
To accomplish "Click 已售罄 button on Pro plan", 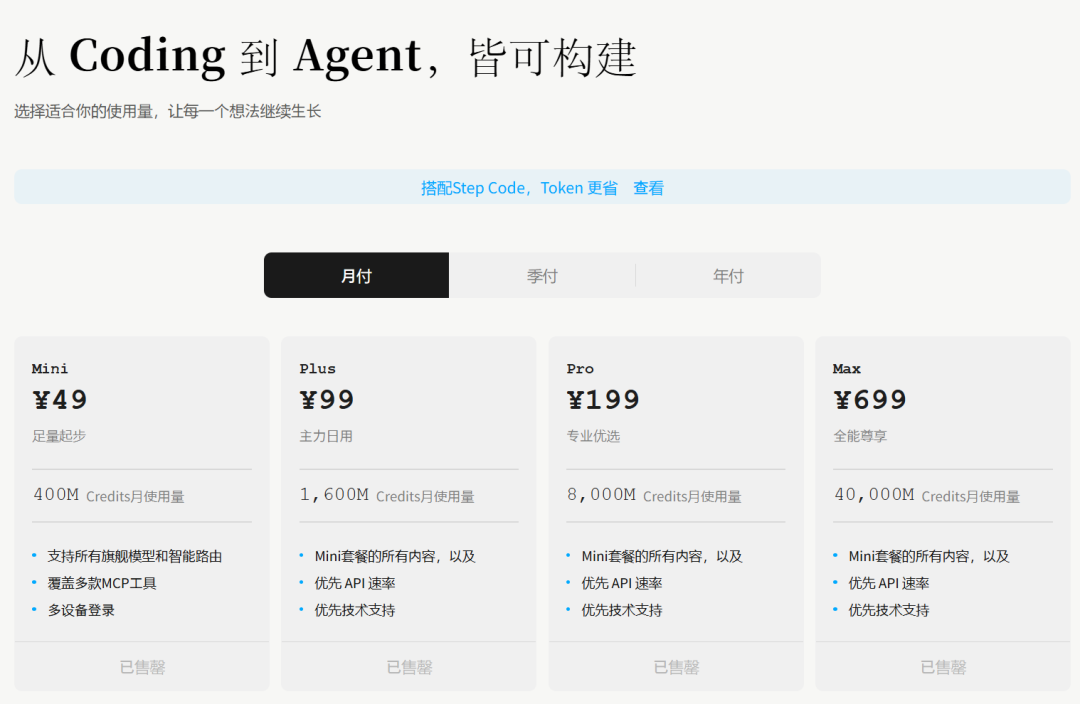I will point(676,667).
